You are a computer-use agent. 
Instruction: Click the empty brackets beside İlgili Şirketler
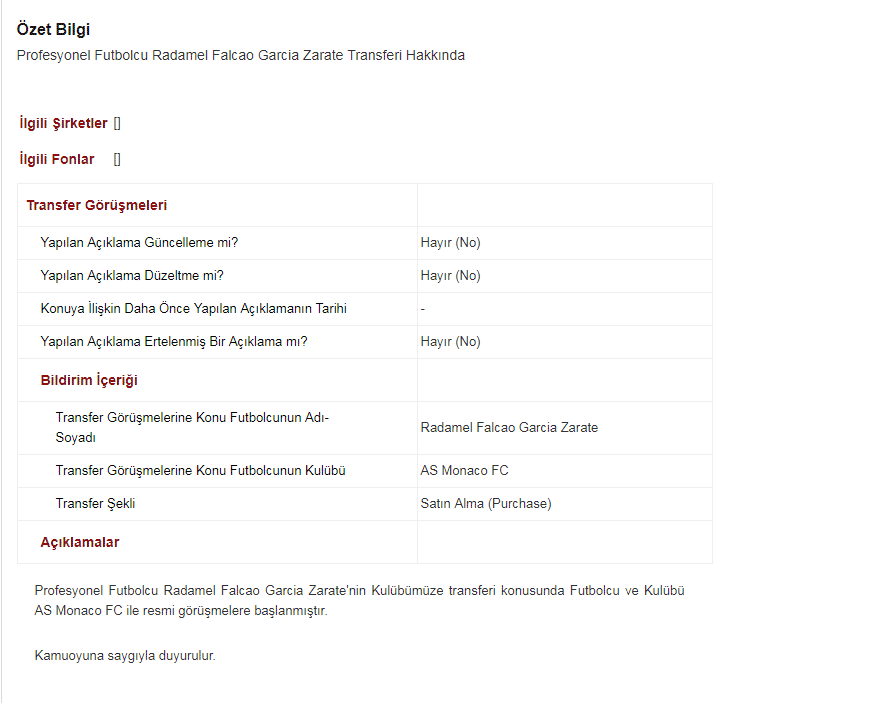117,123
